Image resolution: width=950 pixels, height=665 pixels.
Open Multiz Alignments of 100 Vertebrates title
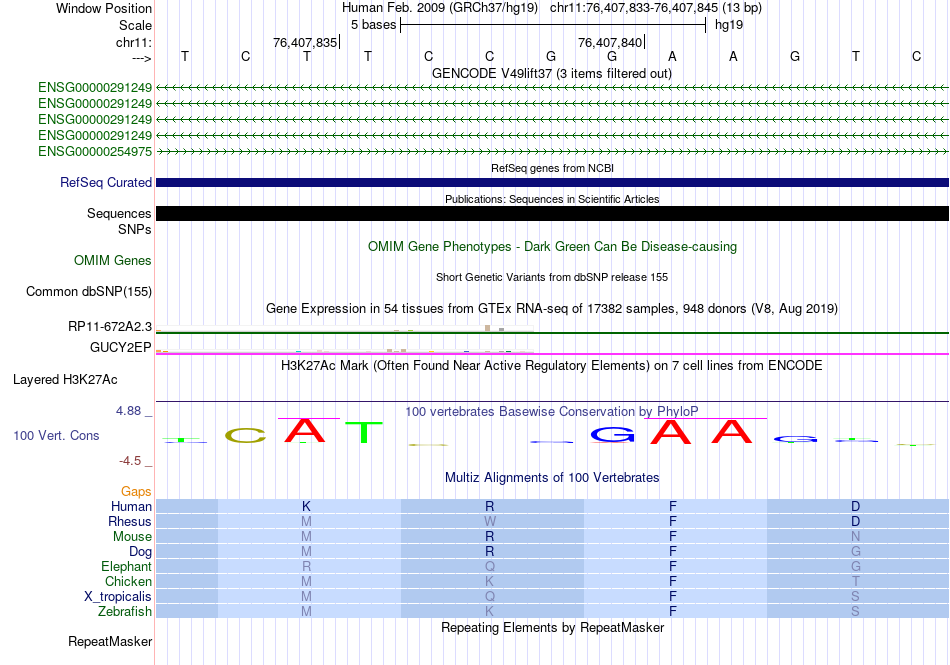pos(552,477)
